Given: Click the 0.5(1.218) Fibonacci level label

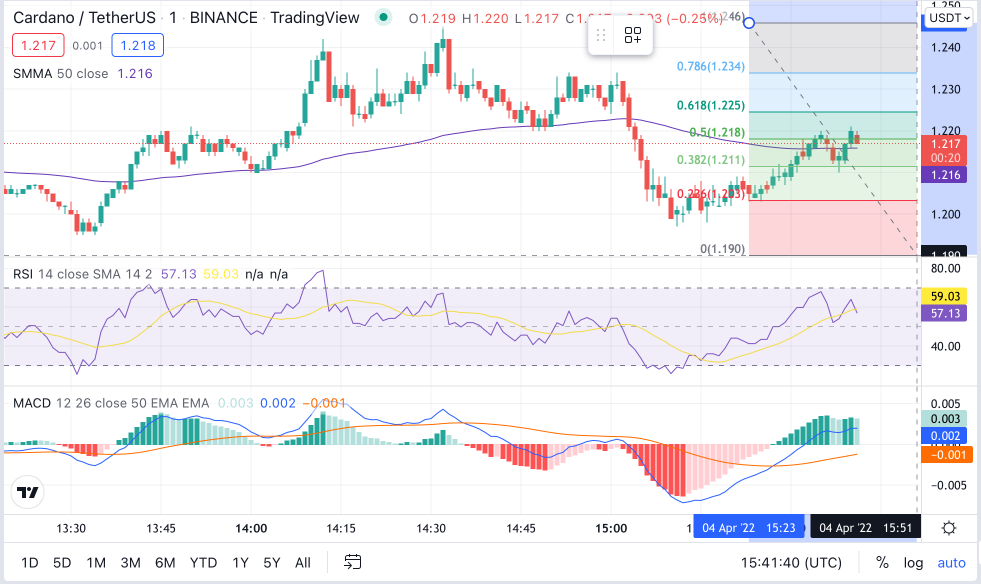Looking at the screenshot, I should [x=717, y=132].
